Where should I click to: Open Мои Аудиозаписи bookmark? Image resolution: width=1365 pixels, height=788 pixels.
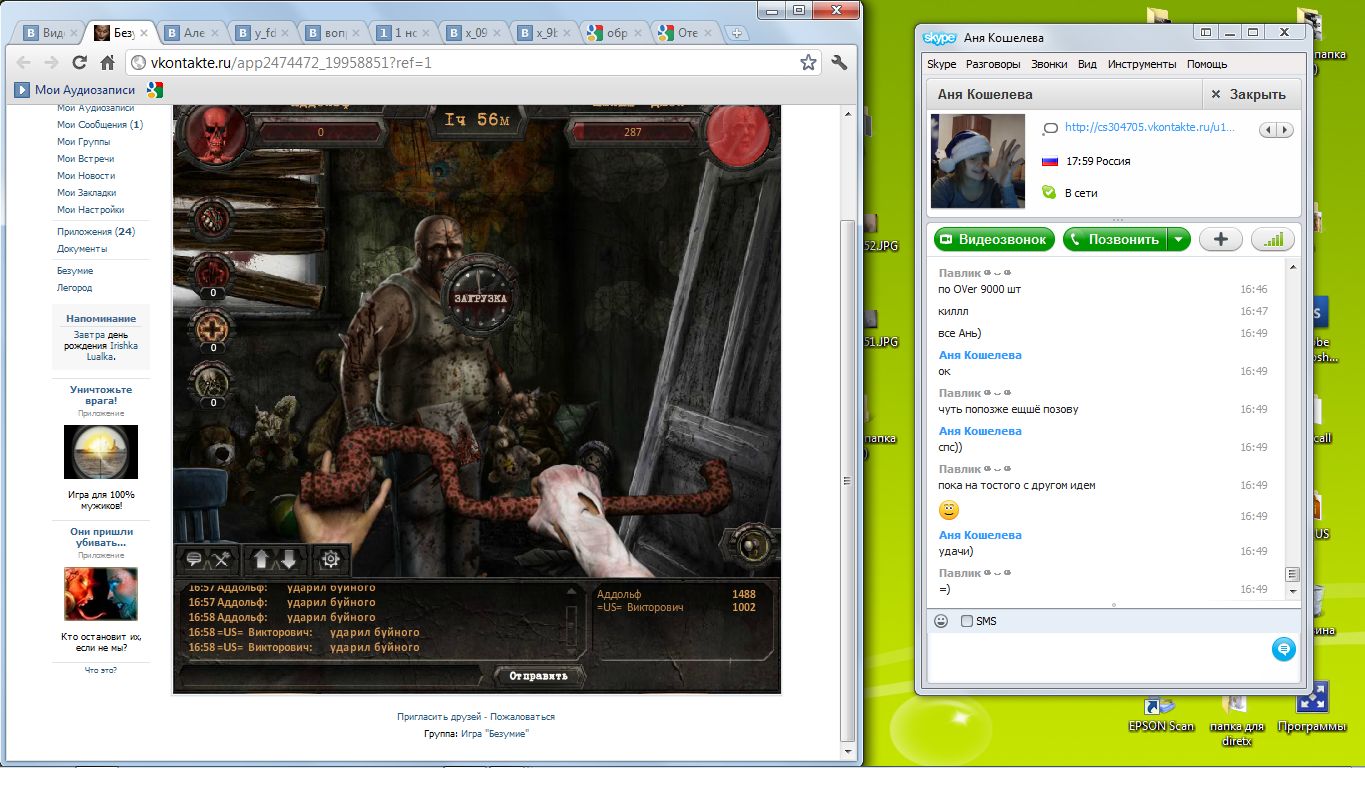pos(74,90)
